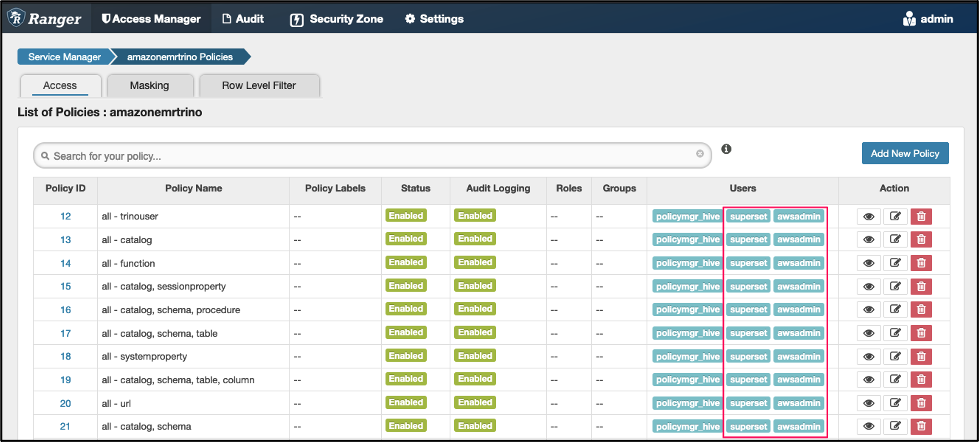The image size is (979, 443).
Task: Switch to the Masking tab
Action: click(149, 86)
